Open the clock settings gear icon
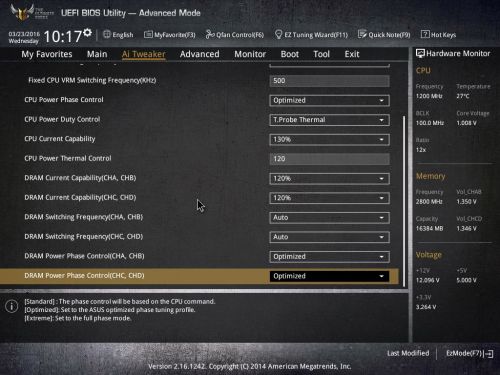Image resolution: width=500 pixels, height=375 pixels. click(87, 33)
